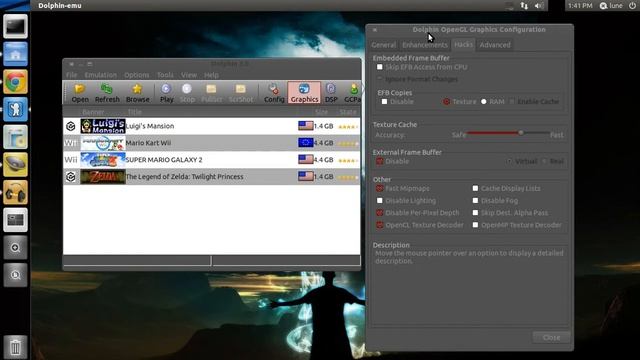Image resolution: width=640 pixels, height=360 pixels.
Task: Toggle Skip EFB Access from CPU checkbox
Action: coord(380,67)
